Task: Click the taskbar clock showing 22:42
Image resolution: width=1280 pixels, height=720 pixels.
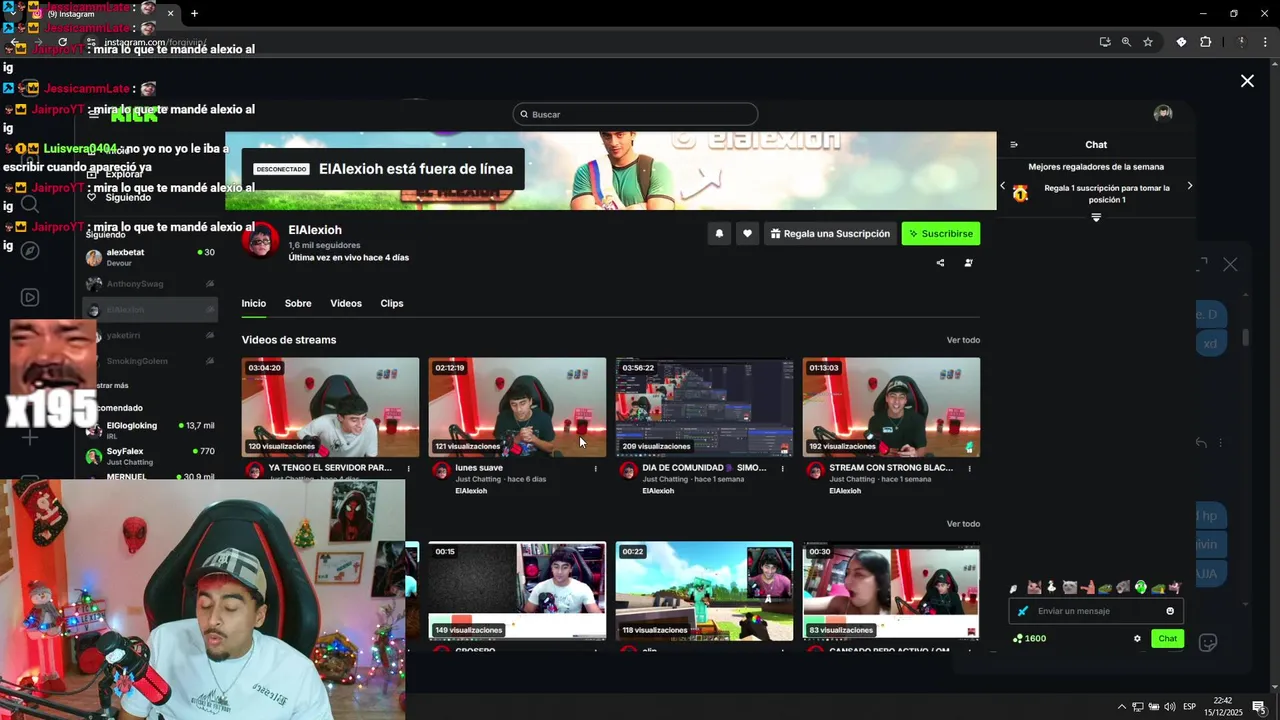Action: pos(1222,707)
